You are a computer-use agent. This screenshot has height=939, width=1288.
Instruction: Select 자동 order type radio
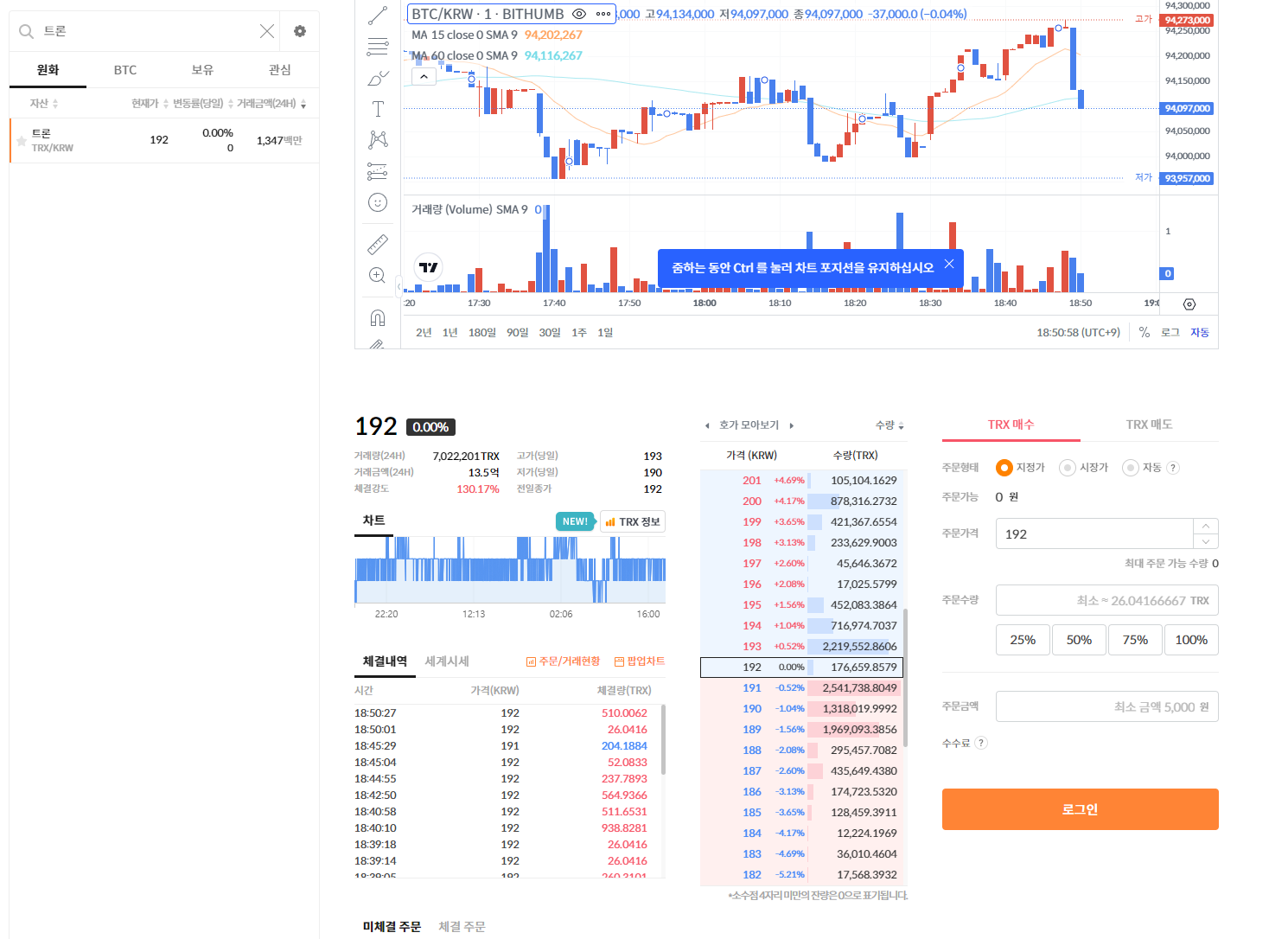[1131, 468]
